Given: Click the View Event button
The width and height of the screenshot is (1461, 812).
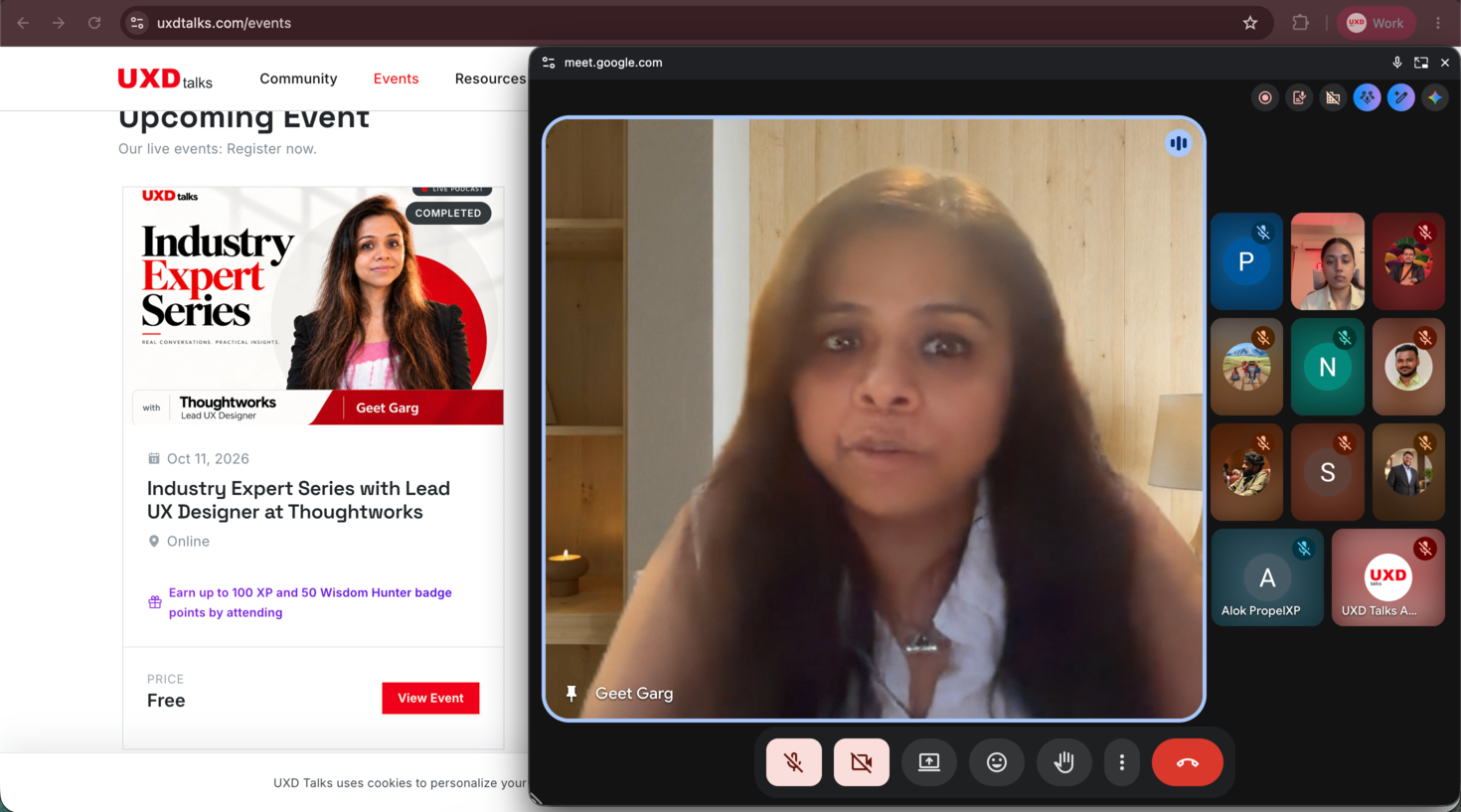Looking at the screenshot, I should pos(430,698).
